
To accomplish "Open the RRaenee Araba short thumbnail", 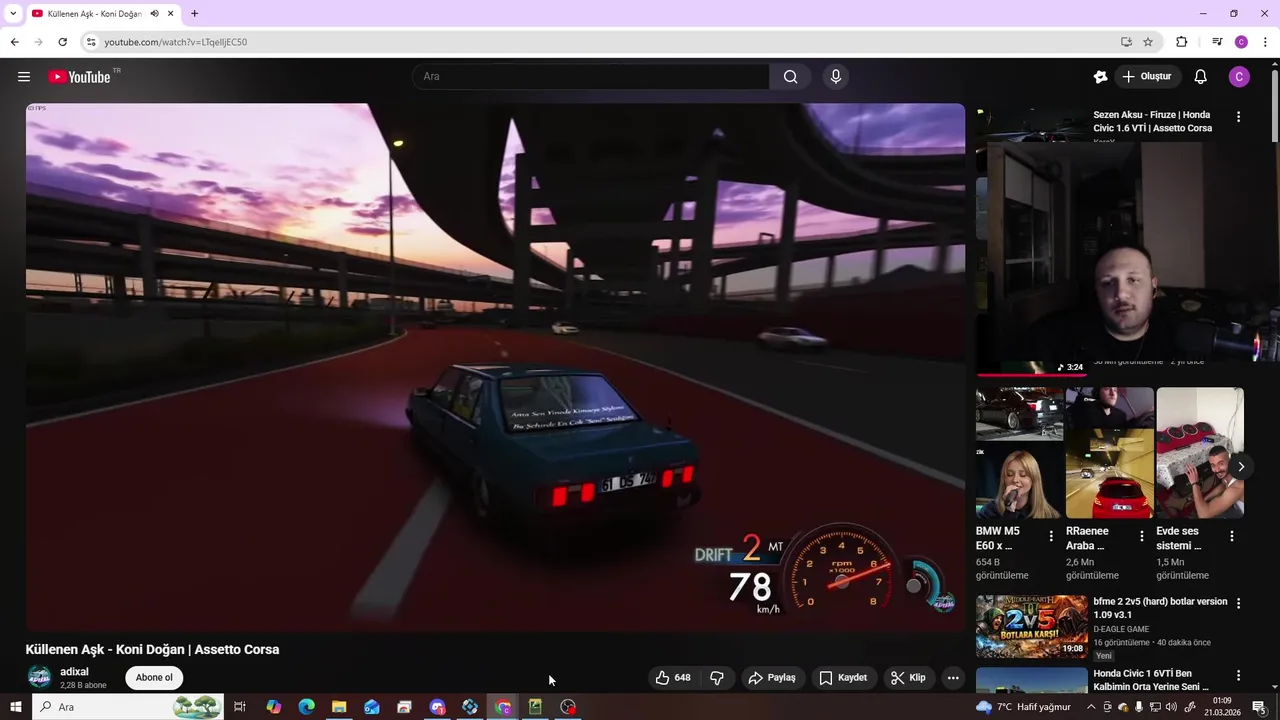I will [x=1110, y=453].
